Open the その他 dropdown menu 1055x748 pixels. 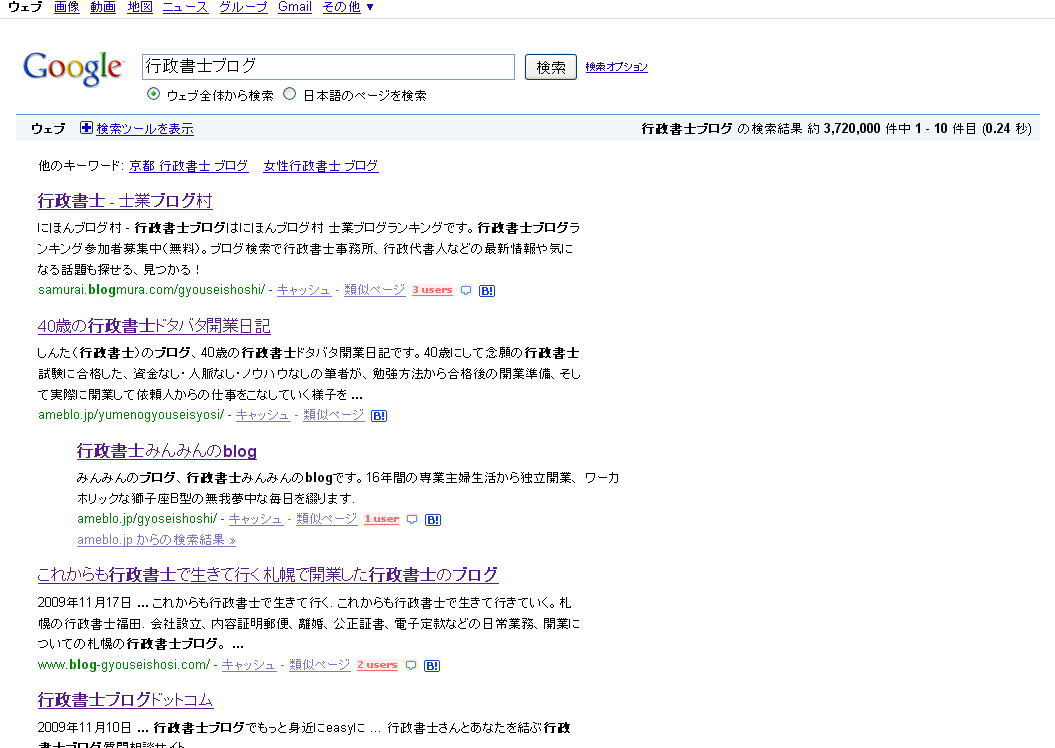[x=347, y=7]
